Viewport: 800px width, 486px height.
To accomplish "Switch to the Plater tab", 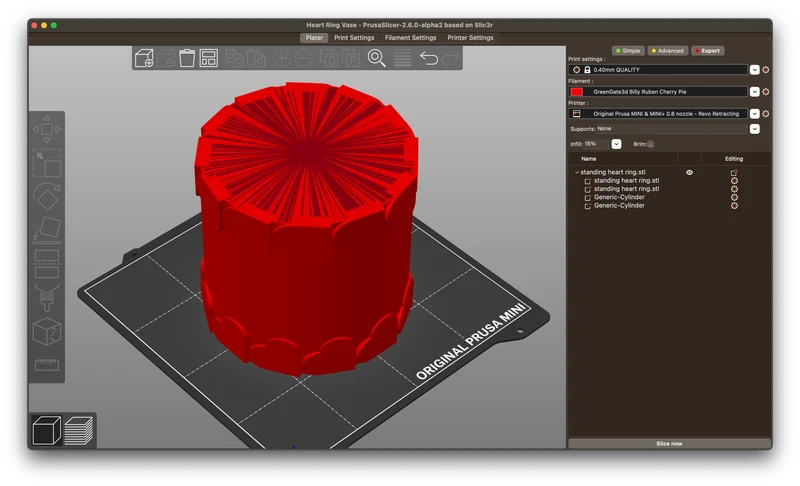I will tap(314, 38).
